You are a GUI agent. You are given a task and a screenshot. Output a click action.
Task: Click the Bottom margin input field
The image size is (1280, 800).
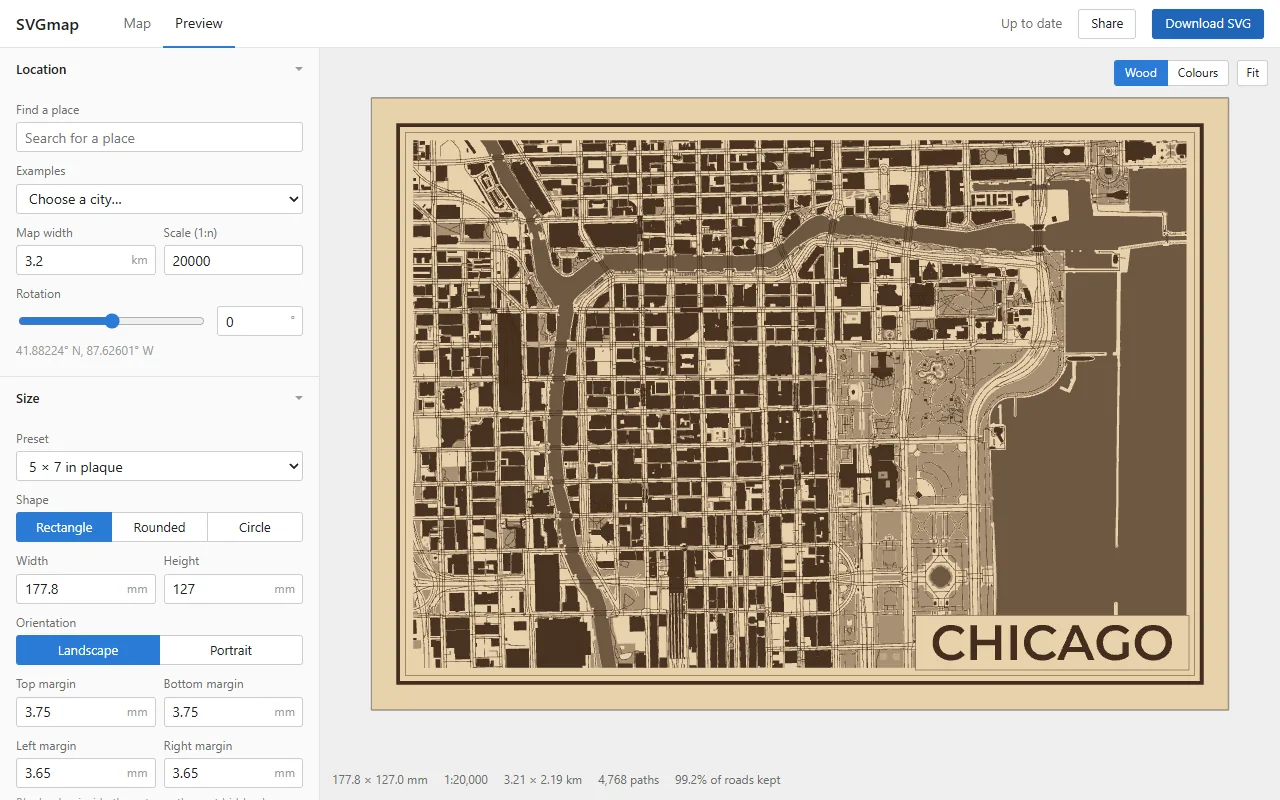[233, 712]
